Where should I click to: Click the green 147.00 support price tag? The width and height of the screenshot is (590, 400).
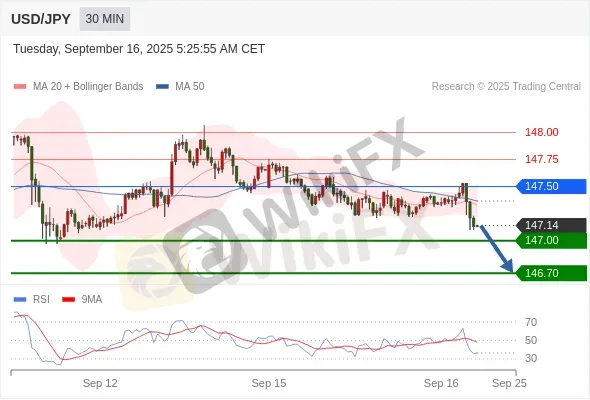(551, 240)
